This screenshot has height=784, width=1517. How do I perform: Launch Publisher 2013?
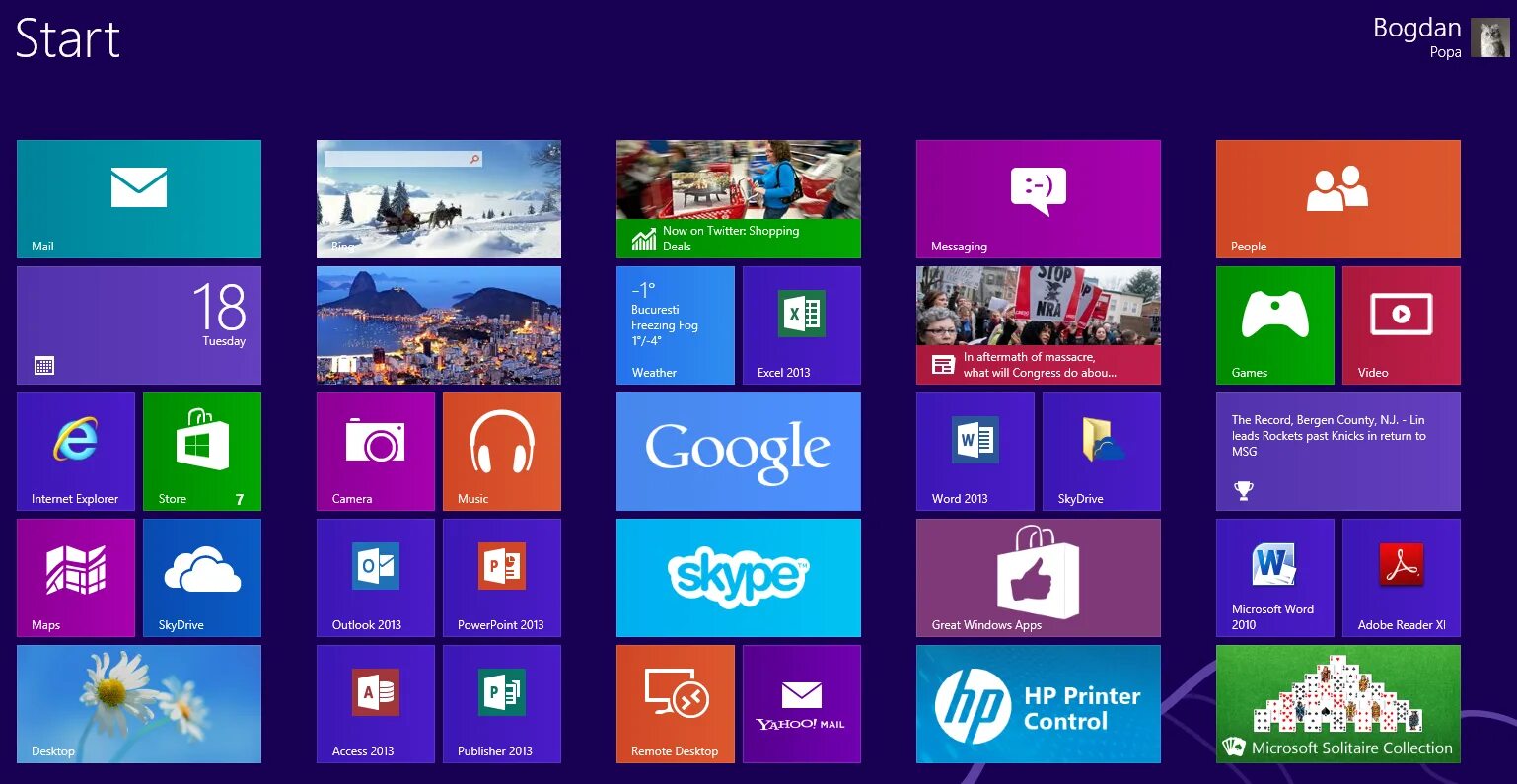click(x=502, y=704)
